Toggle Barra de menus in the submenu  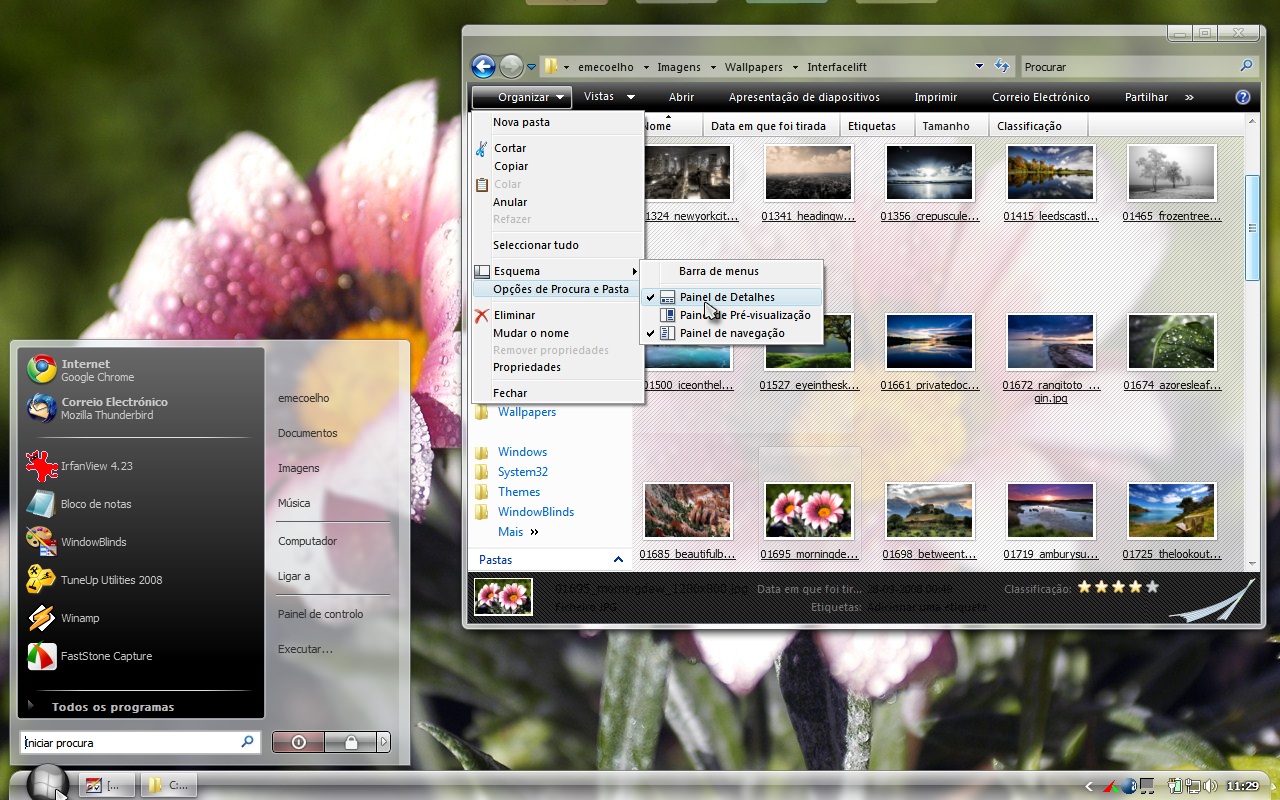pos(731,271)
